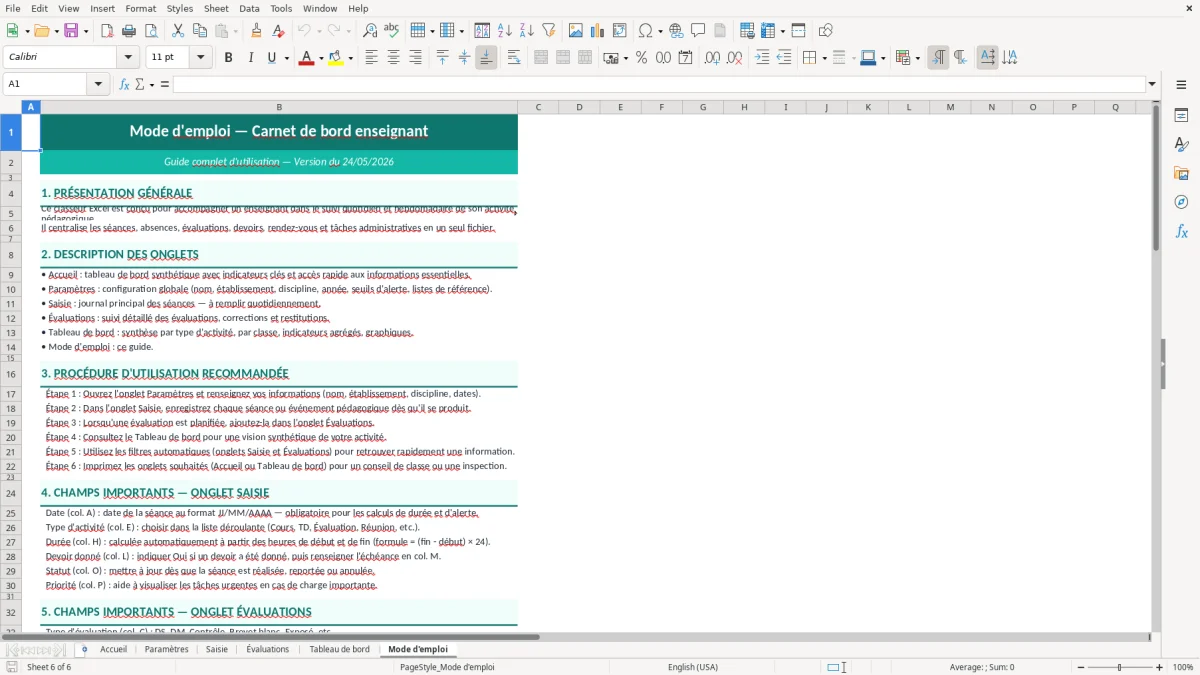Viewport: 1200px width, 675px height.
Task: Click the Accueil sheet tab
Action: (x=113, y=649)
